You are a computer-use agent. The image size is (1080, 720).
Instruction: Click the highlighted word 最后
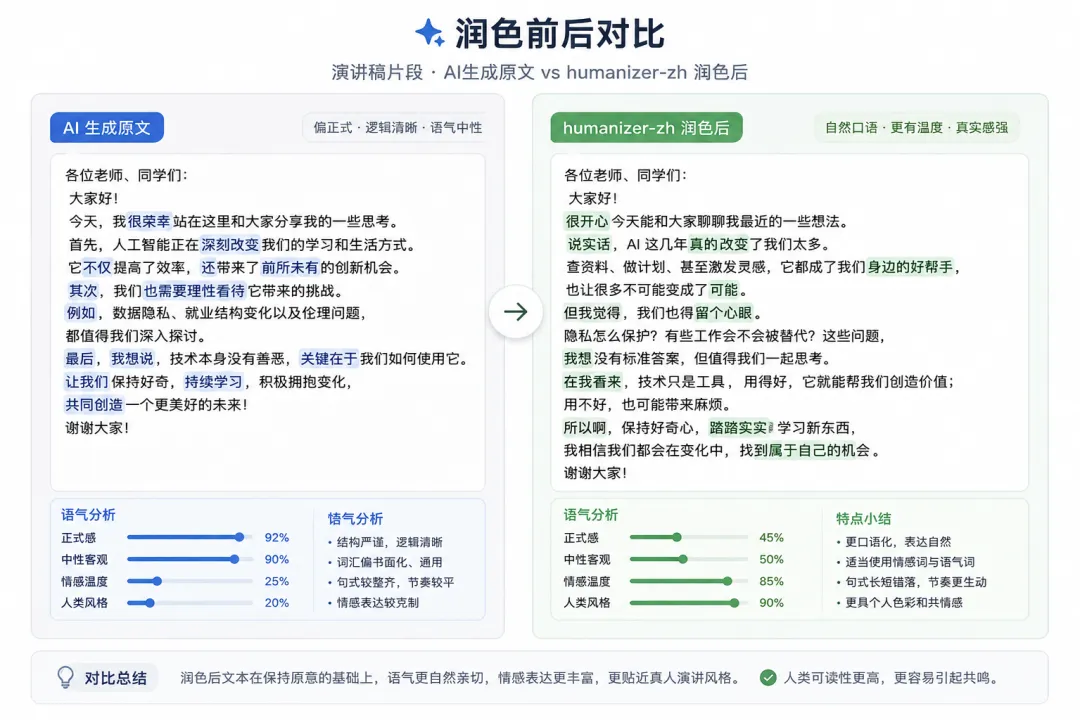point(79,358)
